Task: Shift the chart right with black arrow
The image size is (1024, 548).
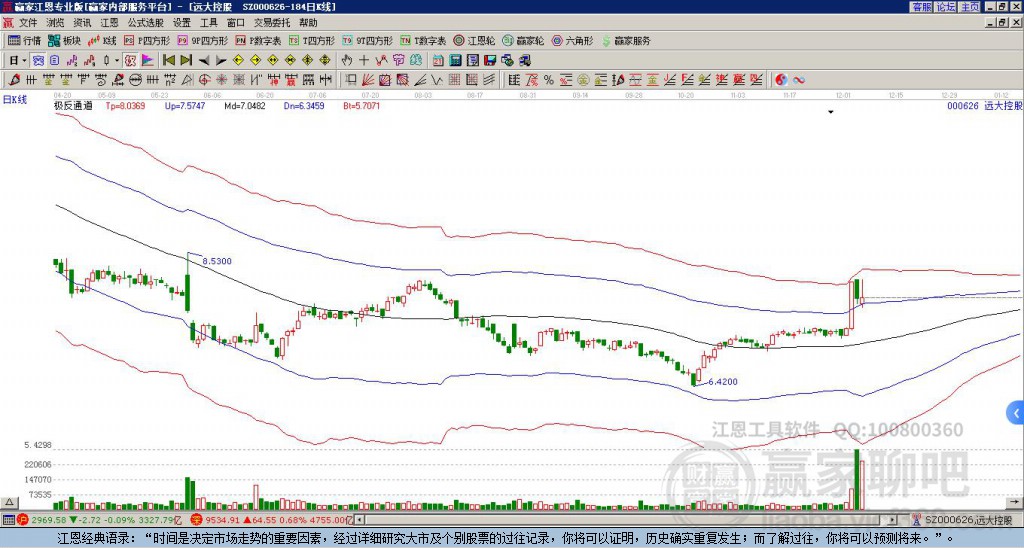Action: pyautogui.click(x=221, y=61)
